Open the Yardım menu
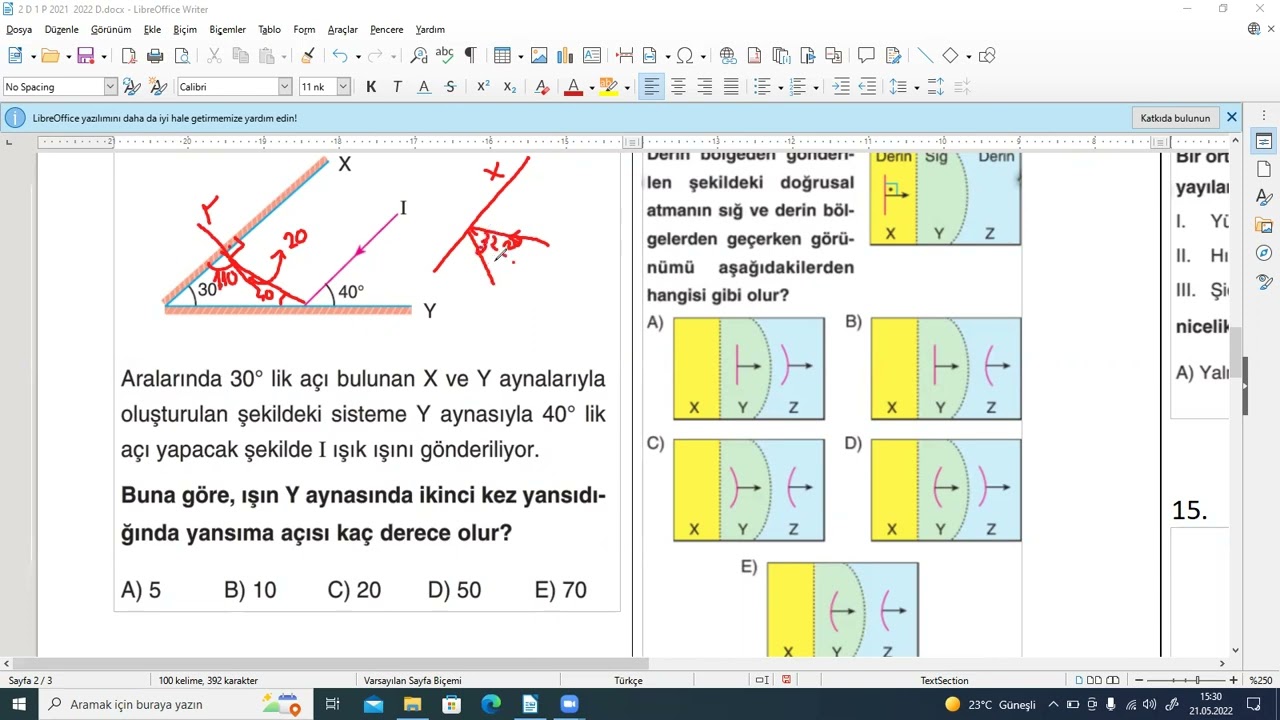The image size is (1280, 720). click(x=430, y=30)
